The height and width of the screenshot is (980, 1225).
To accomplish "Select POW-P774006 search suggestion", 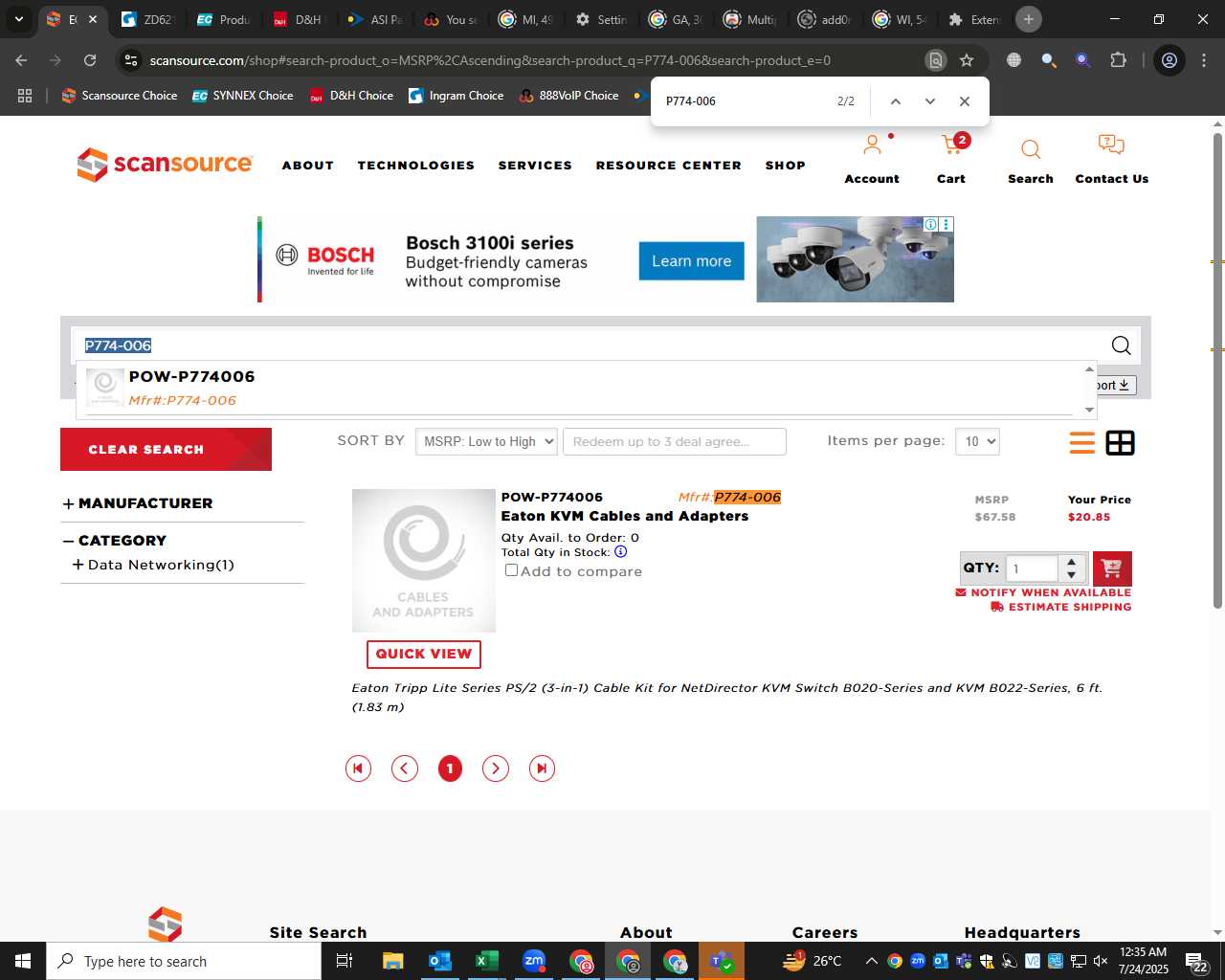I will [578, 389].
